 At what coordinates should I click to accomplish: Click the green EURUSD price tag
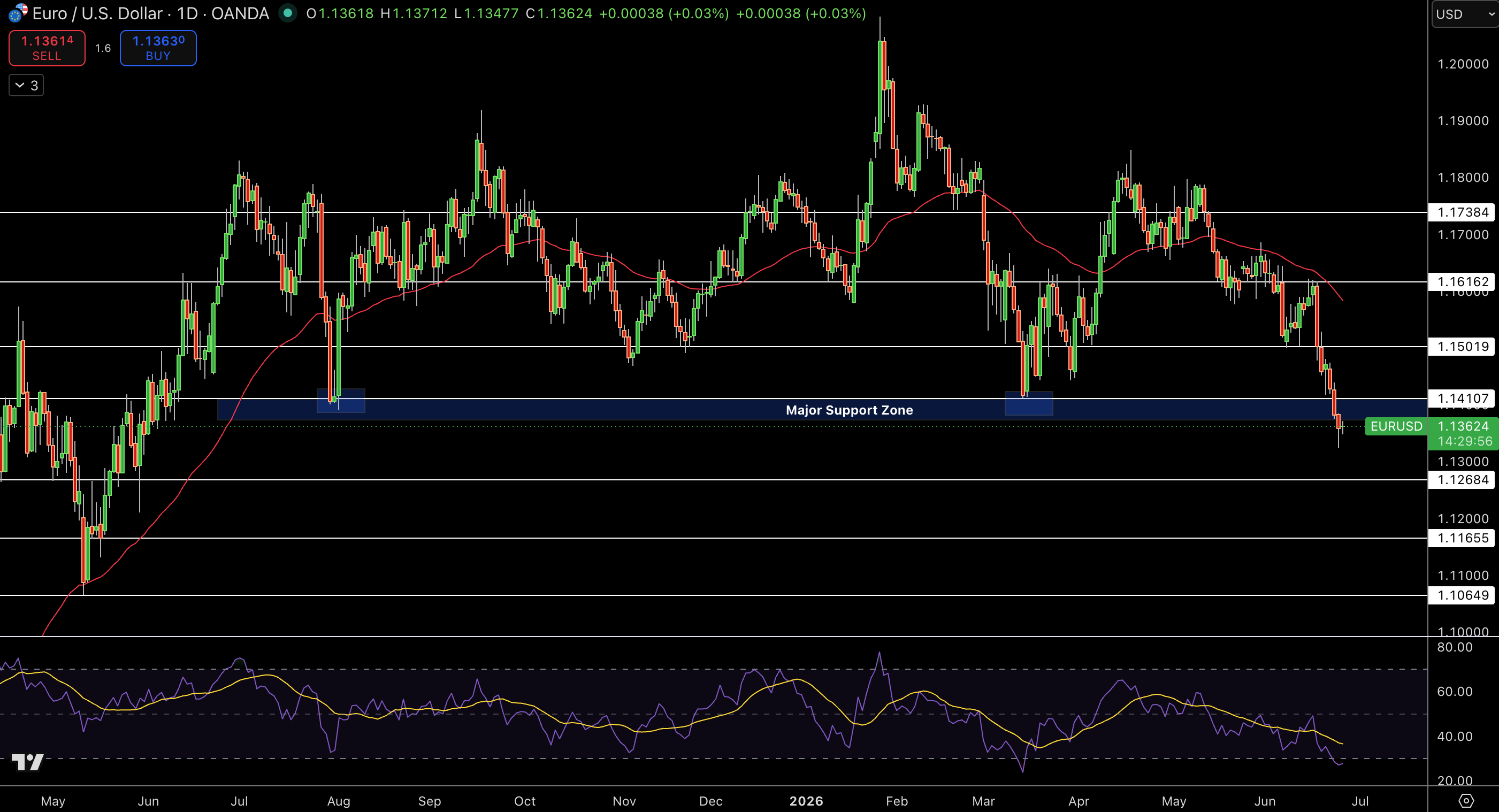[1396, 426]
